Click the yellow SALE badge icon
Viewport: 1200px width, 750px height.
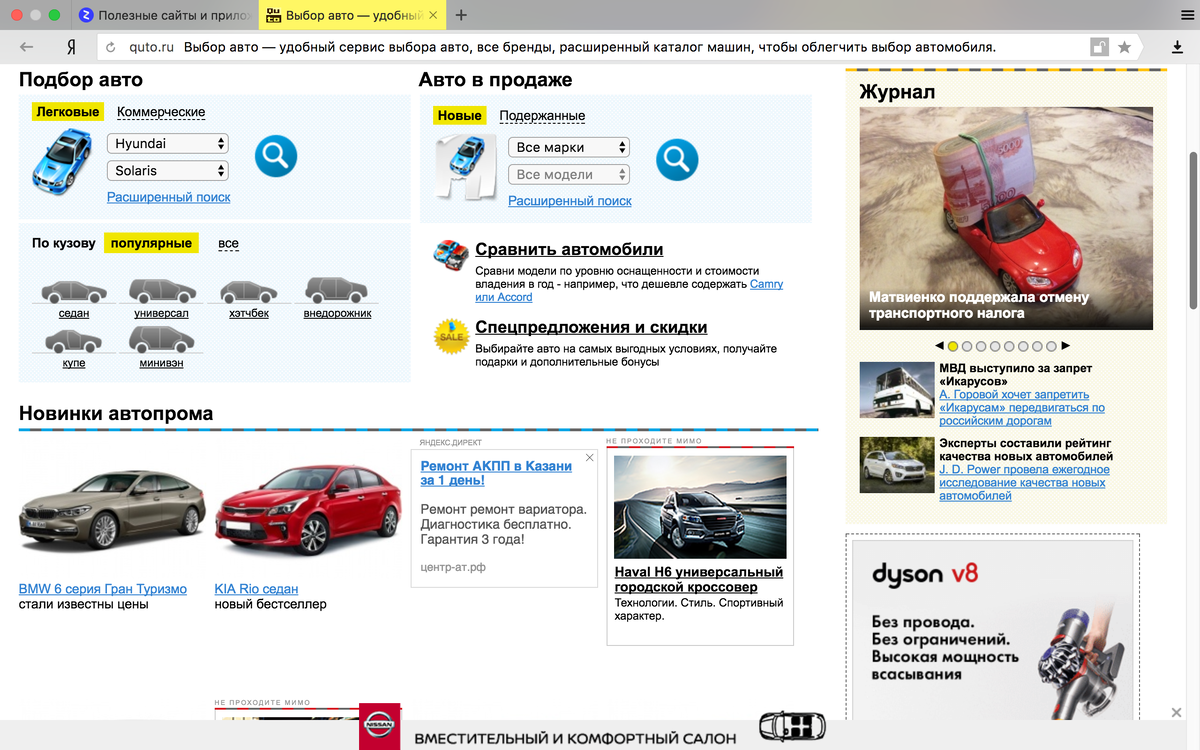[451, 337]
